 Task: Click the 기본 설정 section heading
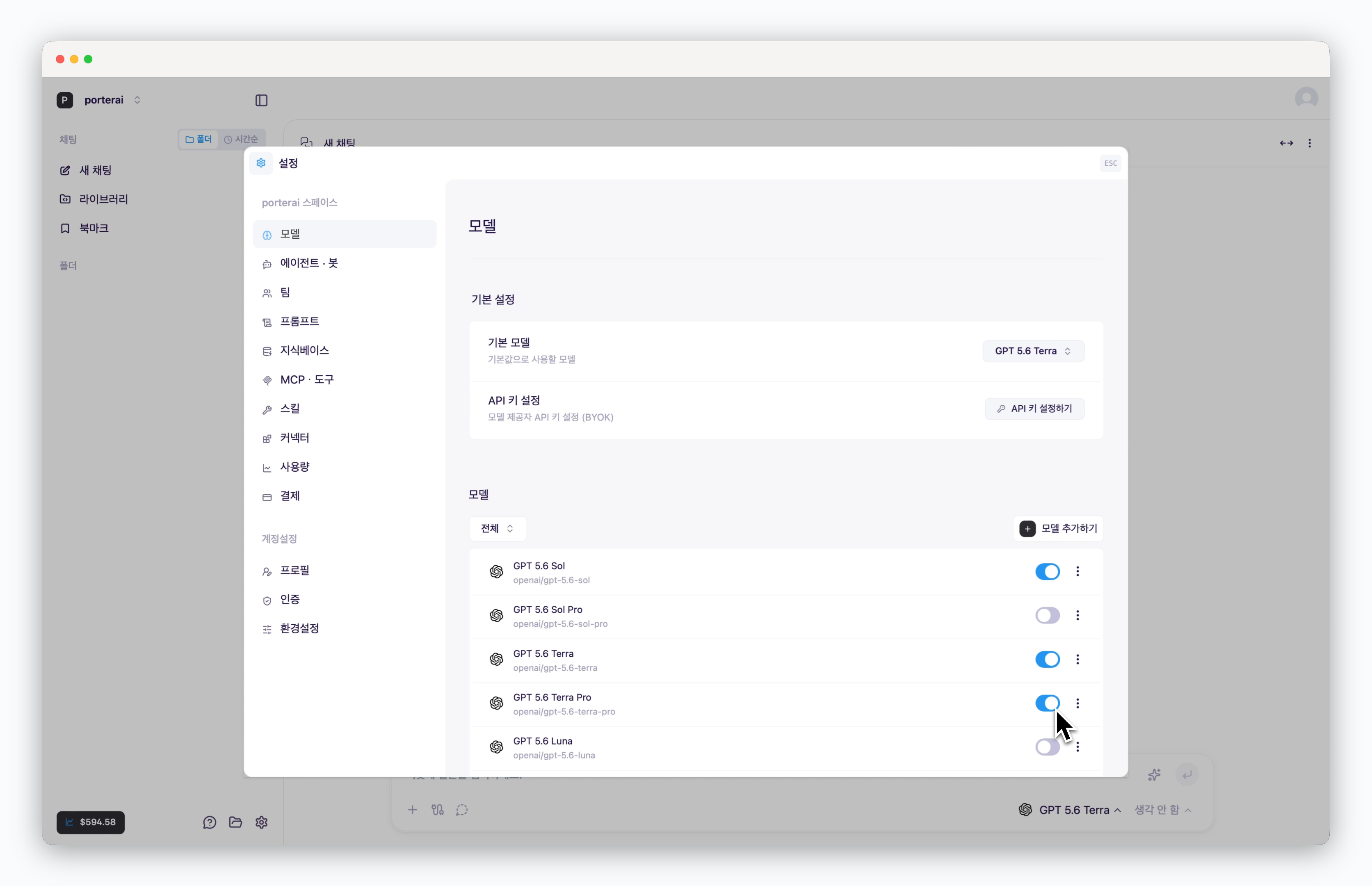(x=493, y=300)
